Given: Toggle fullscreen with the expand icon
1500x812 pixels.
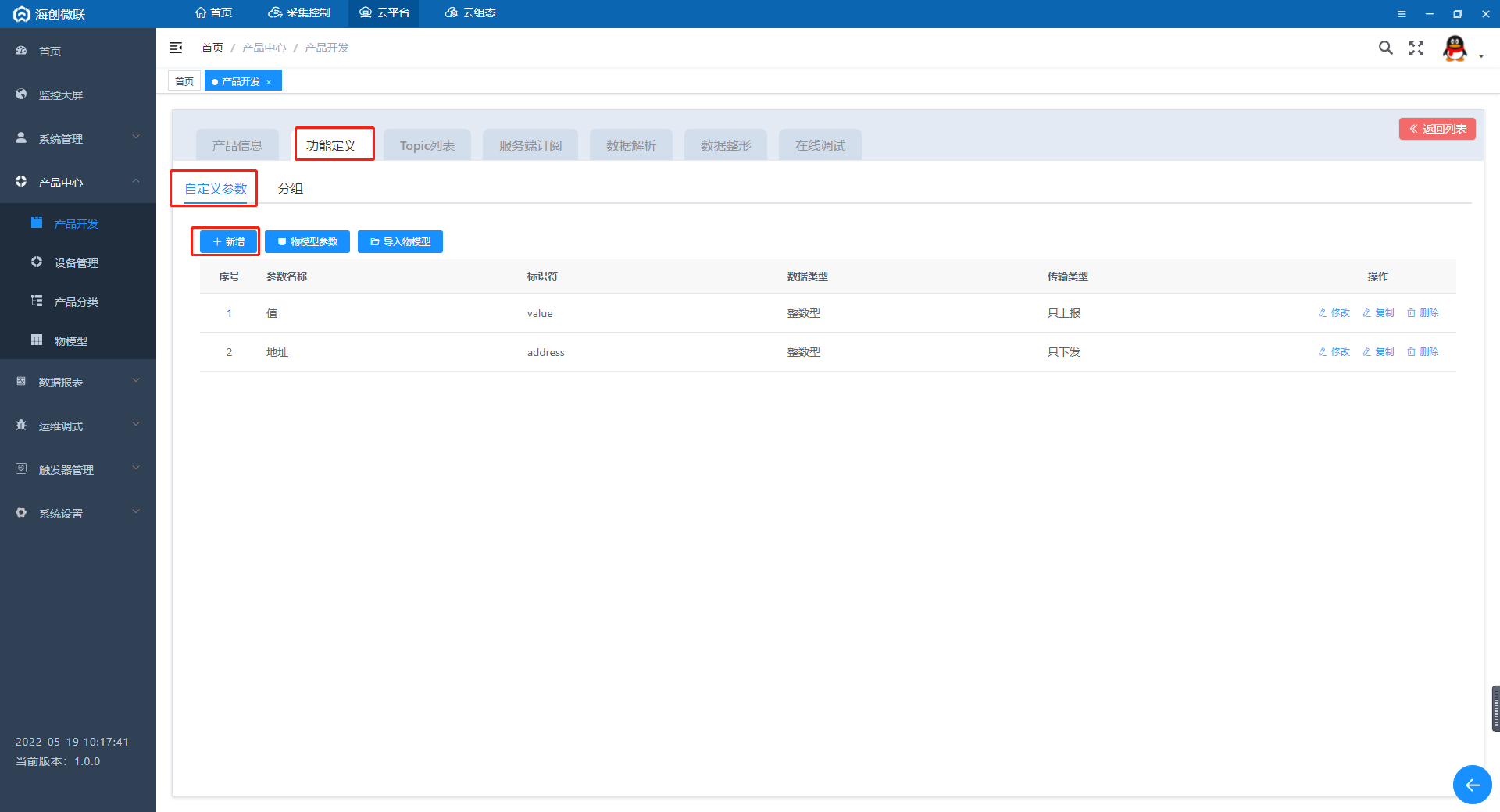Looking at the screenshot, I should pos(1416,48).
